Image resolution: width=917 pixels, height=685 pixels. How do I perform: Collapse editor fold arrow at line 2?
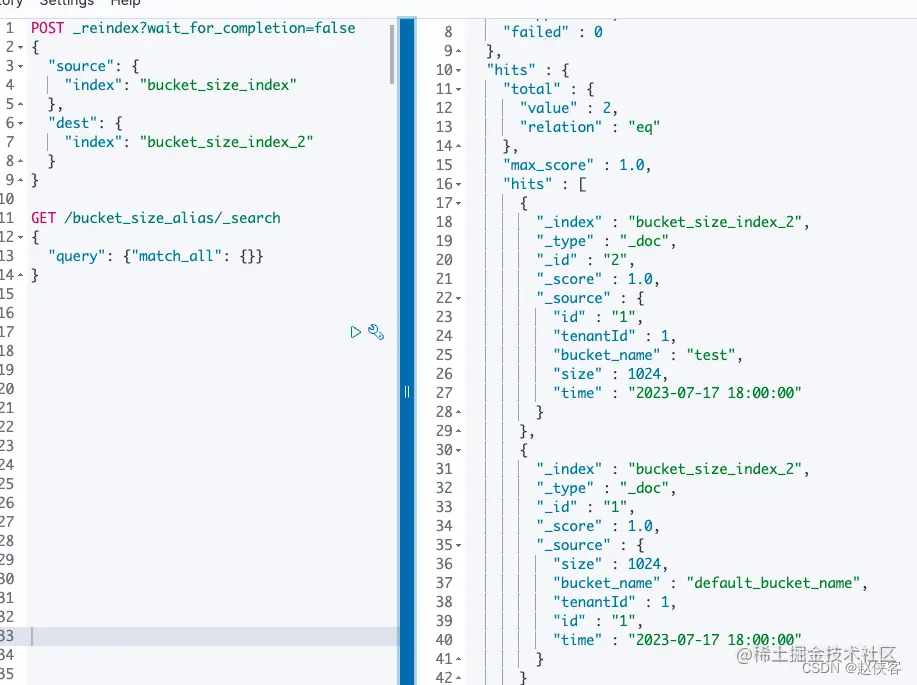tap(20, 47)
